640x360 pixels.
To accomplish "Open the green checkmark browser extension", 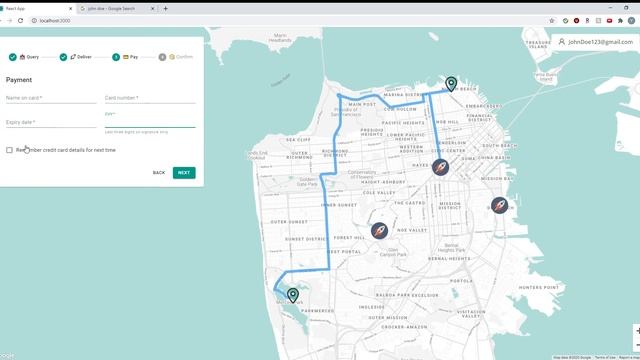I will point(565,20).
